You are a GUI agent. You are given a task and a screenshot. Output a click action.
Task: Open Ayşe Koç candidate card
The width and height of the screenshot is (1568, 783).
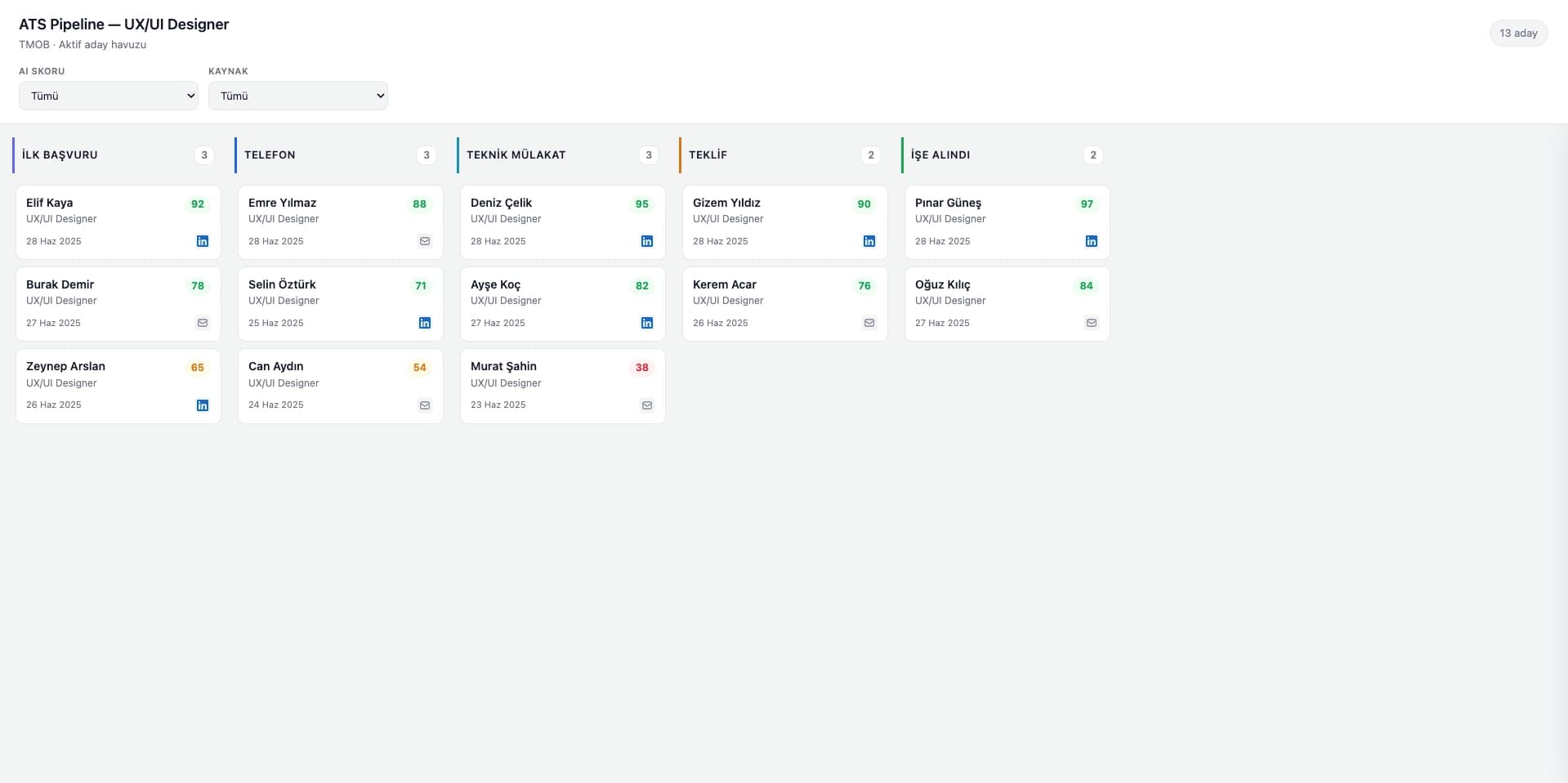pyautogui.click(x=563, y=304)
